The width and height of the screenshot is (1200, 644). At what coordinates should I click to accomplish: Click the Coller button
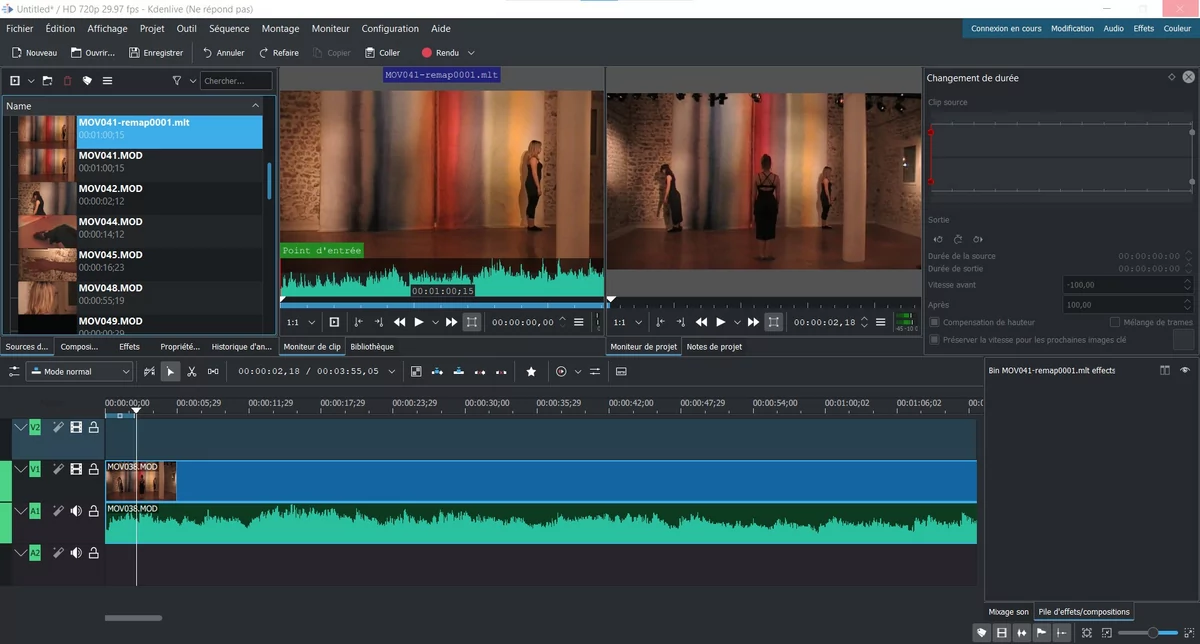pos(382,53)
